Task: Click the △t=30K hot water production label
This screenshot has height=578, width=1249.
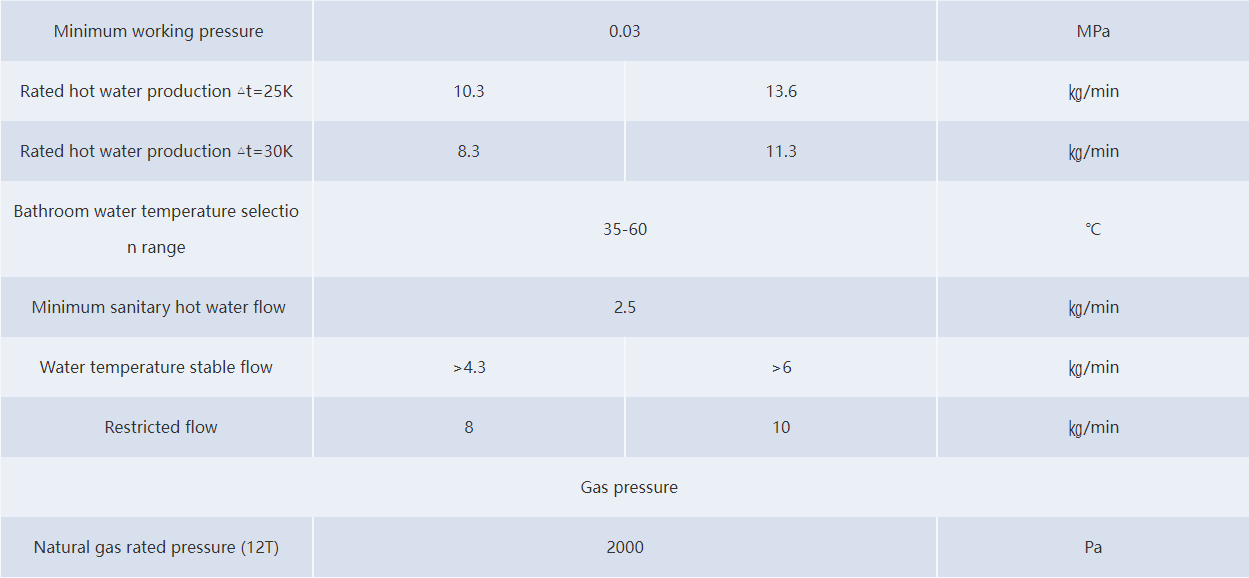Action: tap(157, 151)
